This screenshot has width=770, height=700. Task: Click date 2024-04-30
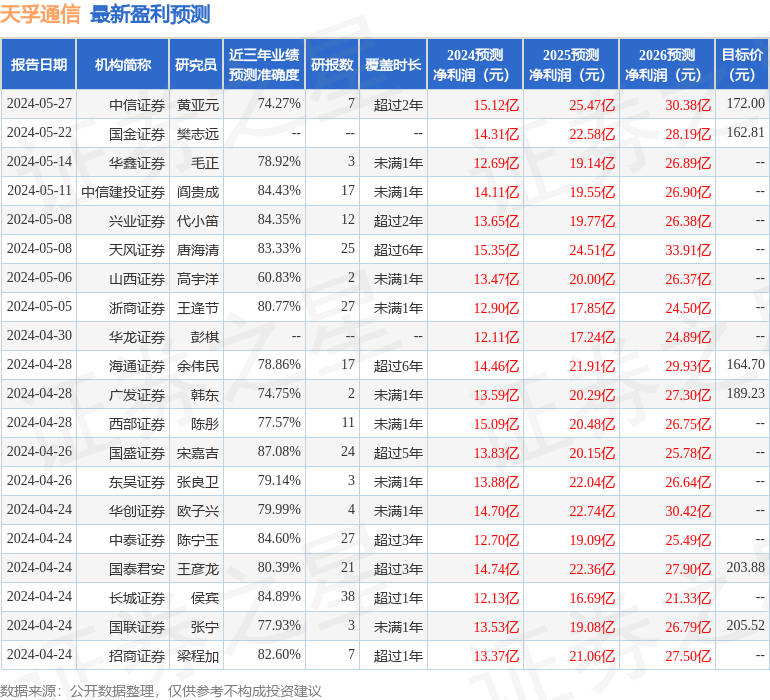pyautogui.click(x=39, y=336)
